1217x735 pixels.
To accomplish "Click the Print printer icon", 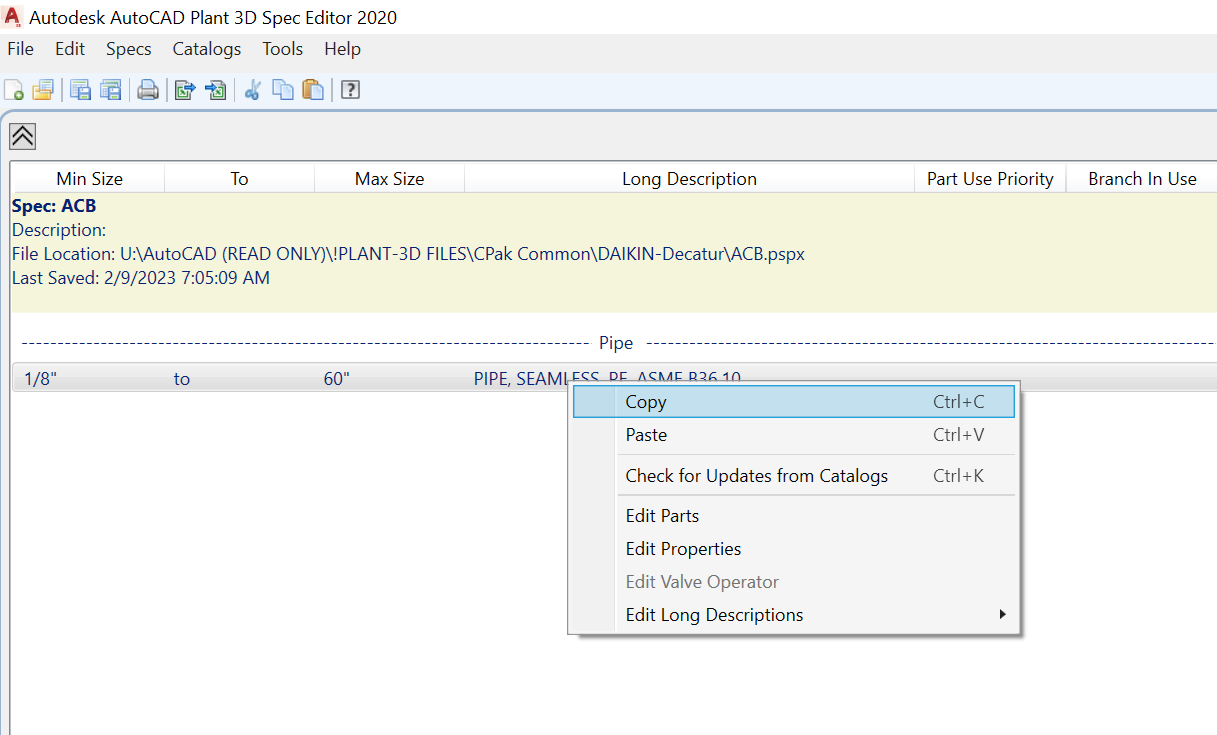I will (148, 90).
